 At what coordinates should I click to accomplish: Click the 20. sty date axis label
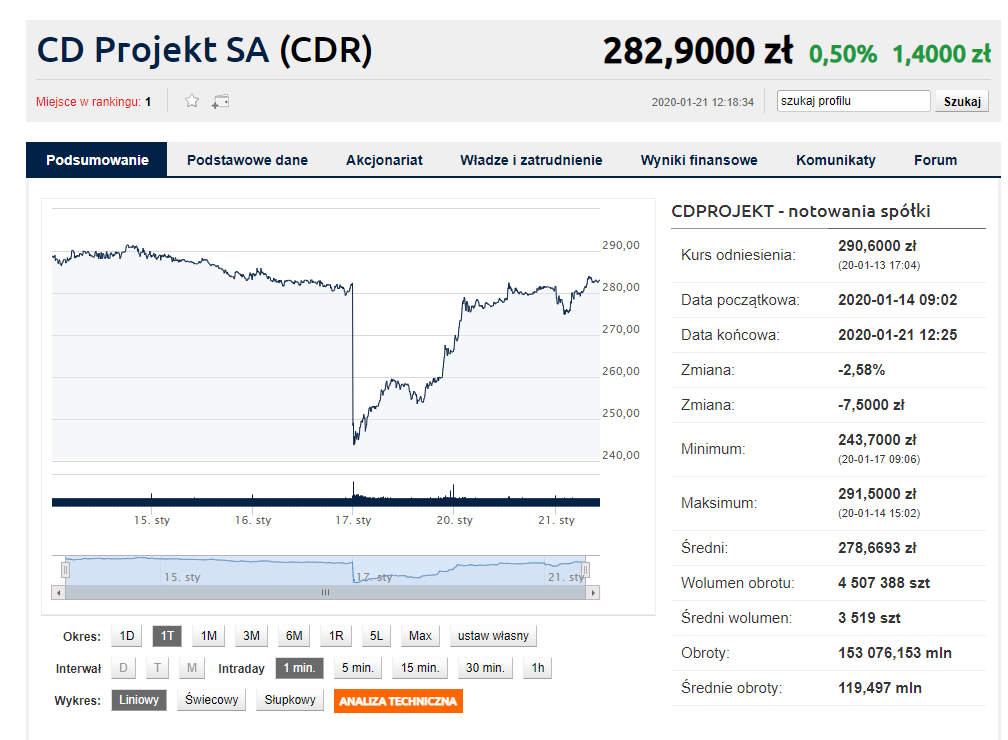pyautogui.click(x=454, y=520)
